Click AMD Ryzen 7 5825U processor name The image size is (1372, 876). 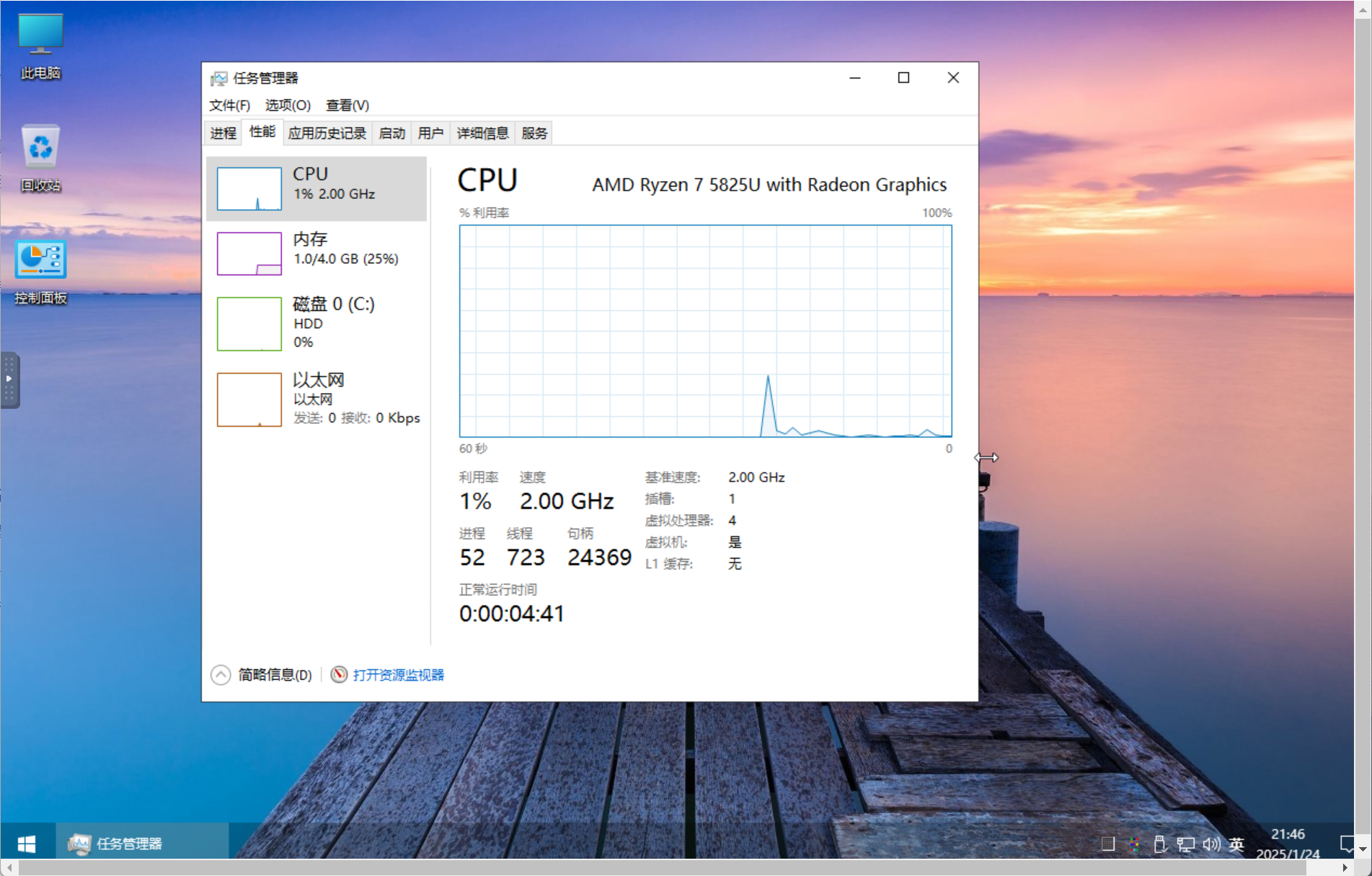[x=769, y=185]
